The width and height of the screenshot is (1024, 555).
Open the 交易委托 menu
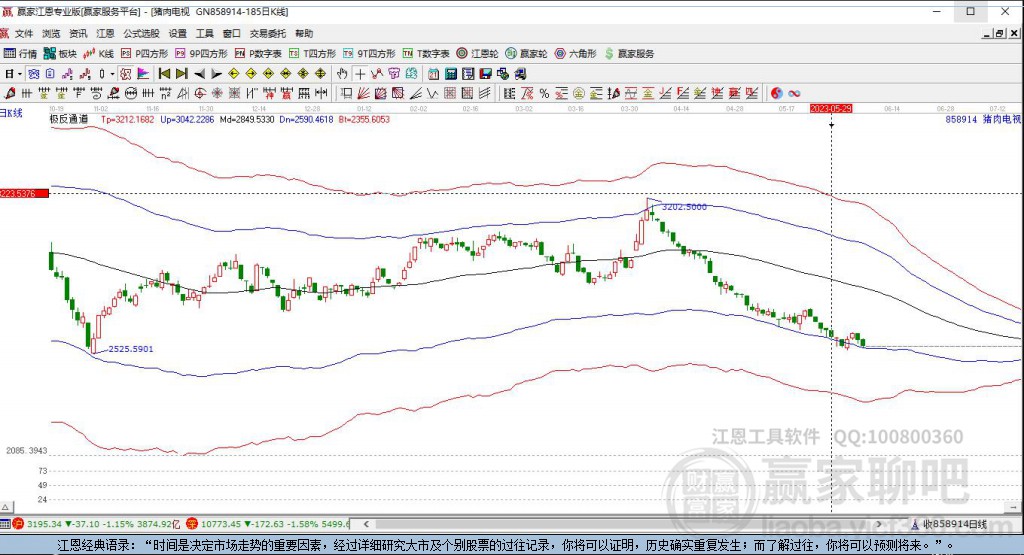point(267,33)
